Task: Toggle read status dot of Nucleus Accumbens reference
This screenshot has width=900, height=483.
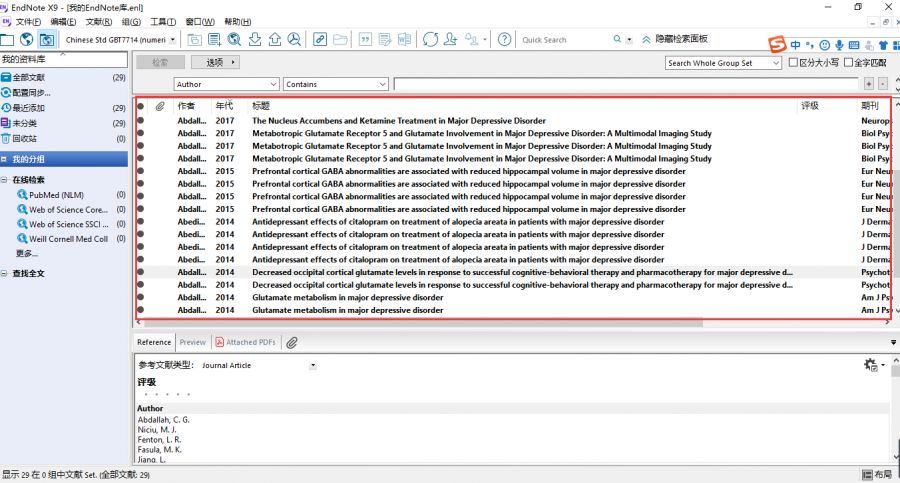Action: point(141,121)
